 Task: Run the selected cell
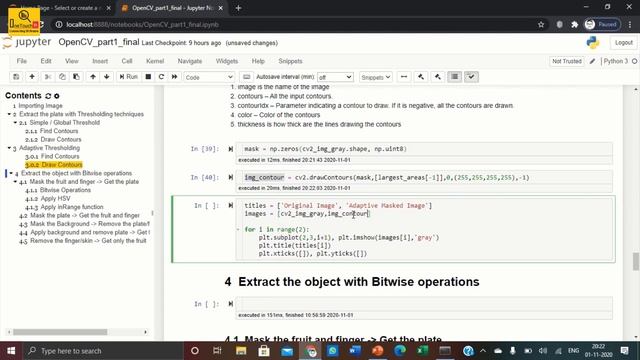128,77
